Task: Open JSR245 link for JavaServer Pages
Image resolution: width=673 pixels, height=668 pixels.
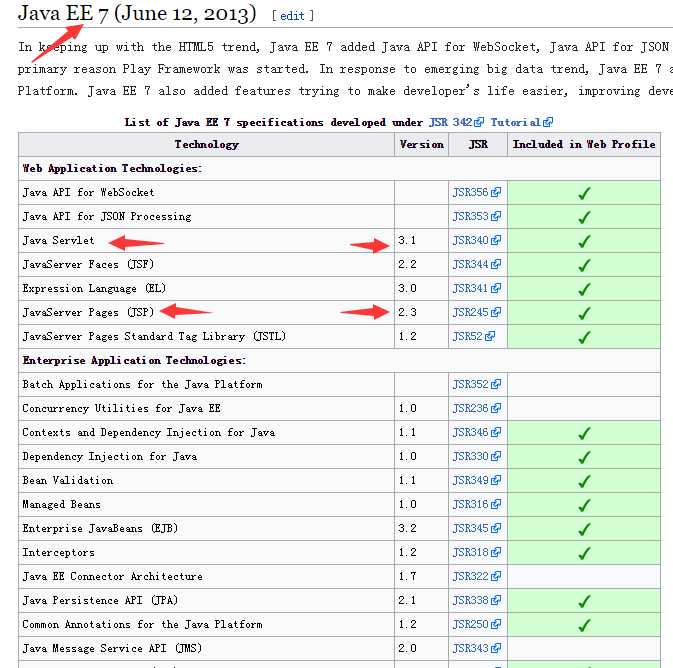Action: [x=470, y=313]
